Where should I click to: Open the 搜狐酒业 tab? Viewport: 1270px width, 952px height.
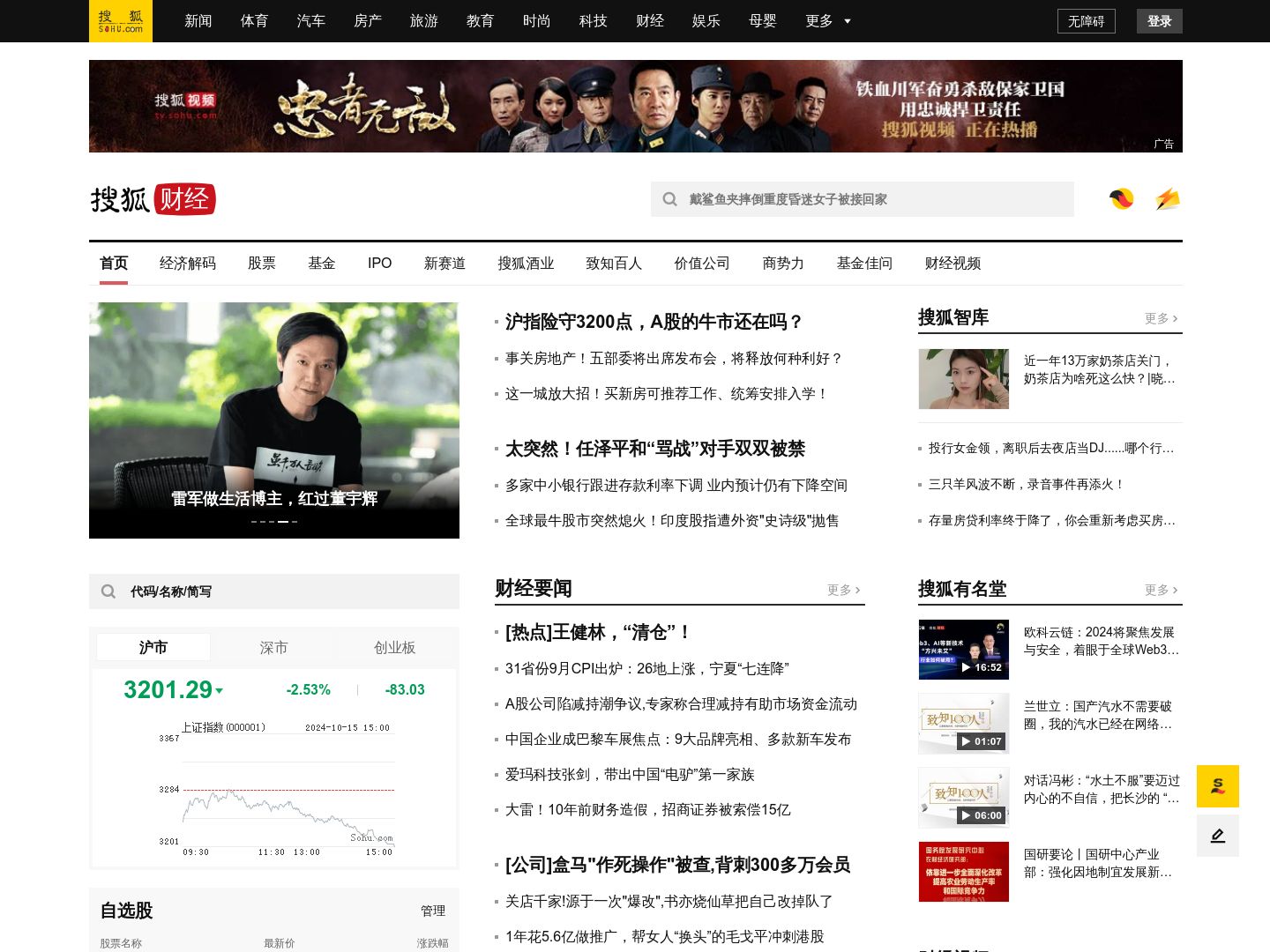pos(527,264)
